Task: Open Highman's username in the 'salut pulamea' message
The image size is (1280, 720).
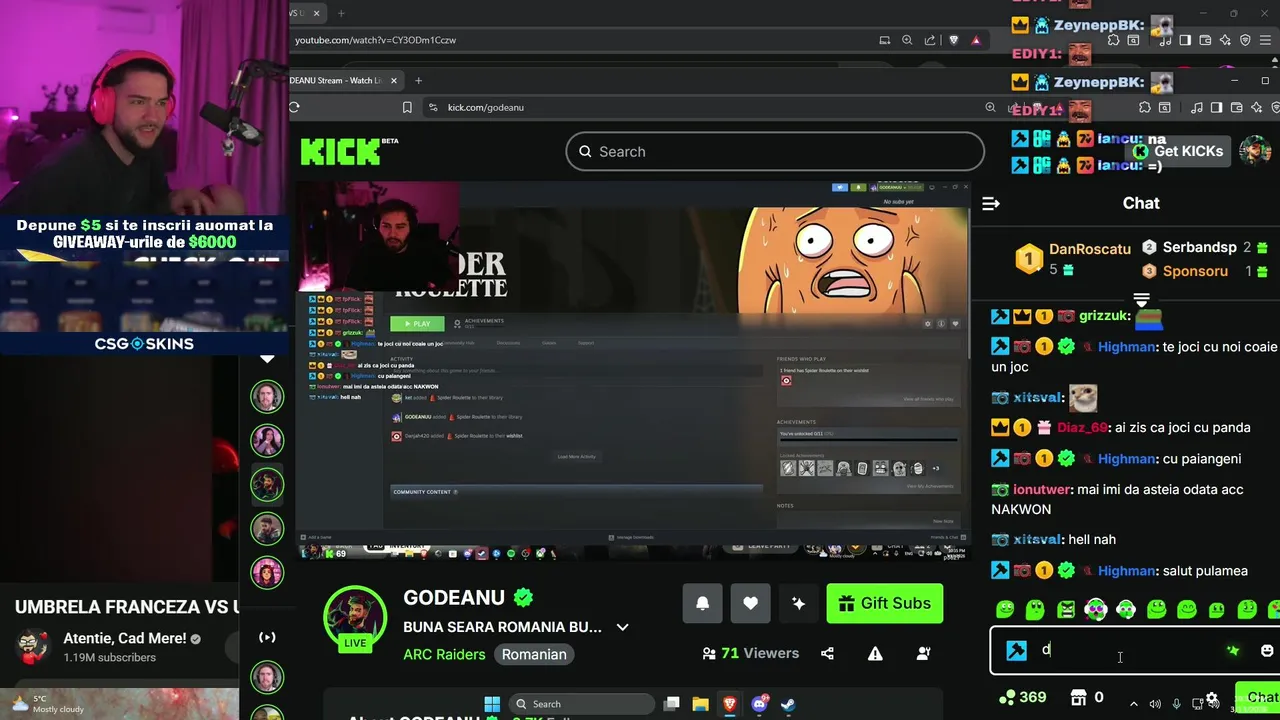Action: 1127,571
